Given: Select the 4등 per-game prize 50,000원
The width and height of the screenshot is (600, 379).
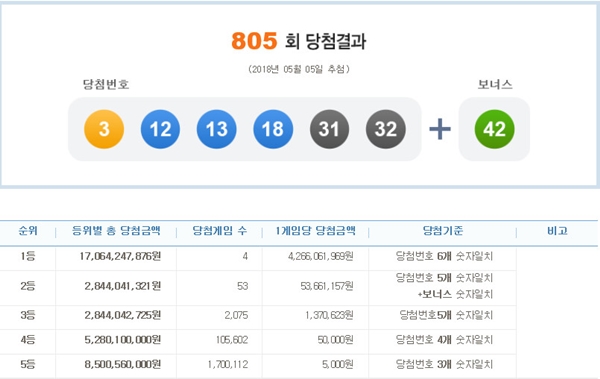Looking at the screenshot, I should coord(335,340).
